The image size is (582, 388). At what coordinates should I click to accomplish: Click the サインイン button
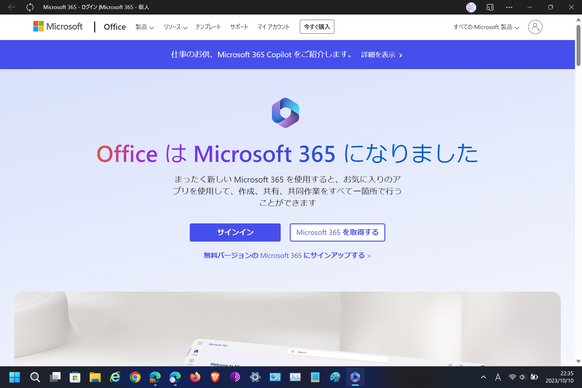[x=235, y=232]
